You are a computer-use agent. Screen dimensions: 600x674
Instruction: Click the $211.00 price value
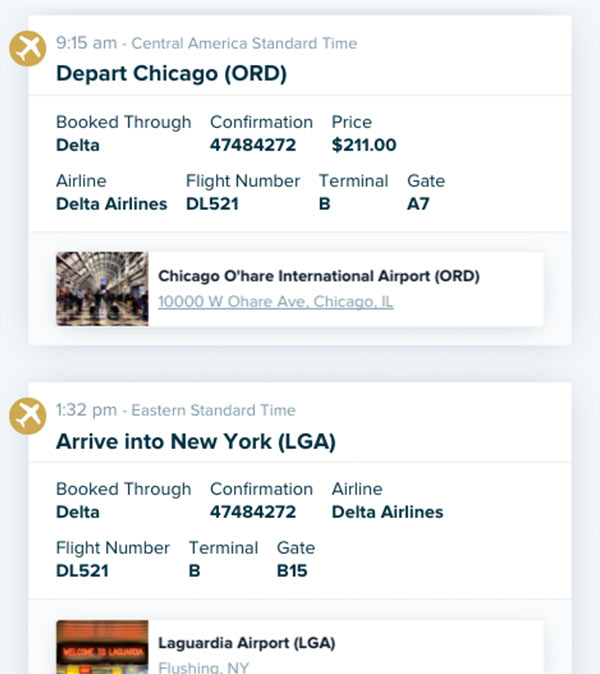pyautogui.click(x=364, y=145)
